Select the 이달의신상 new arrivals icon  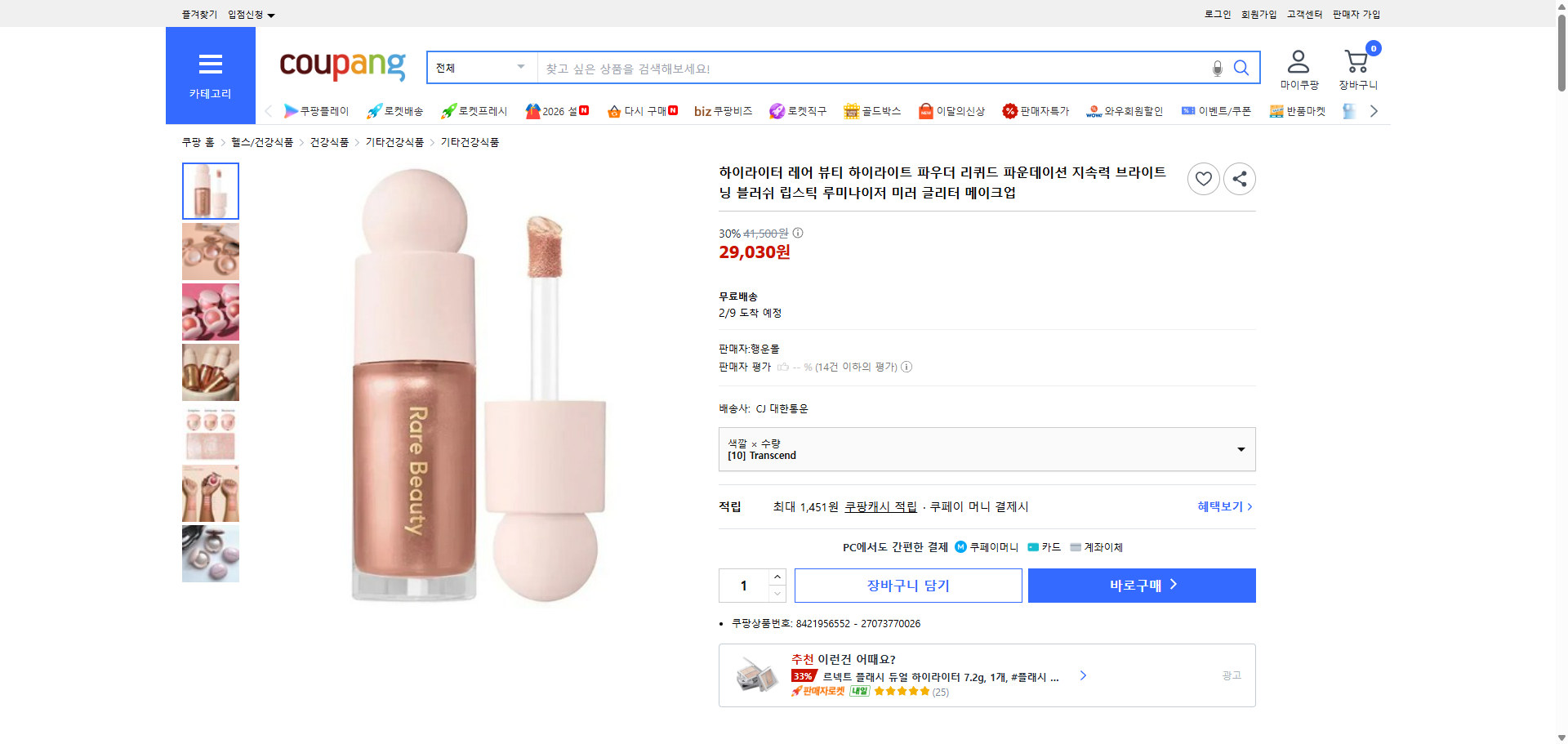925,111
